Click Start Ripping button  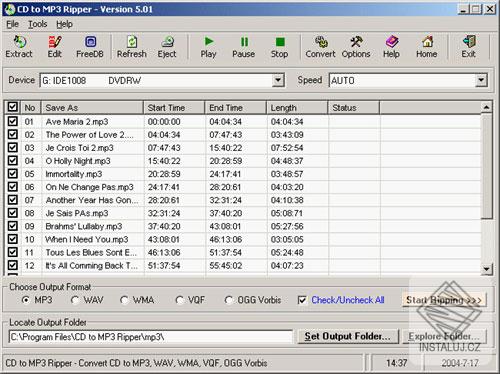tap(444, 300)
